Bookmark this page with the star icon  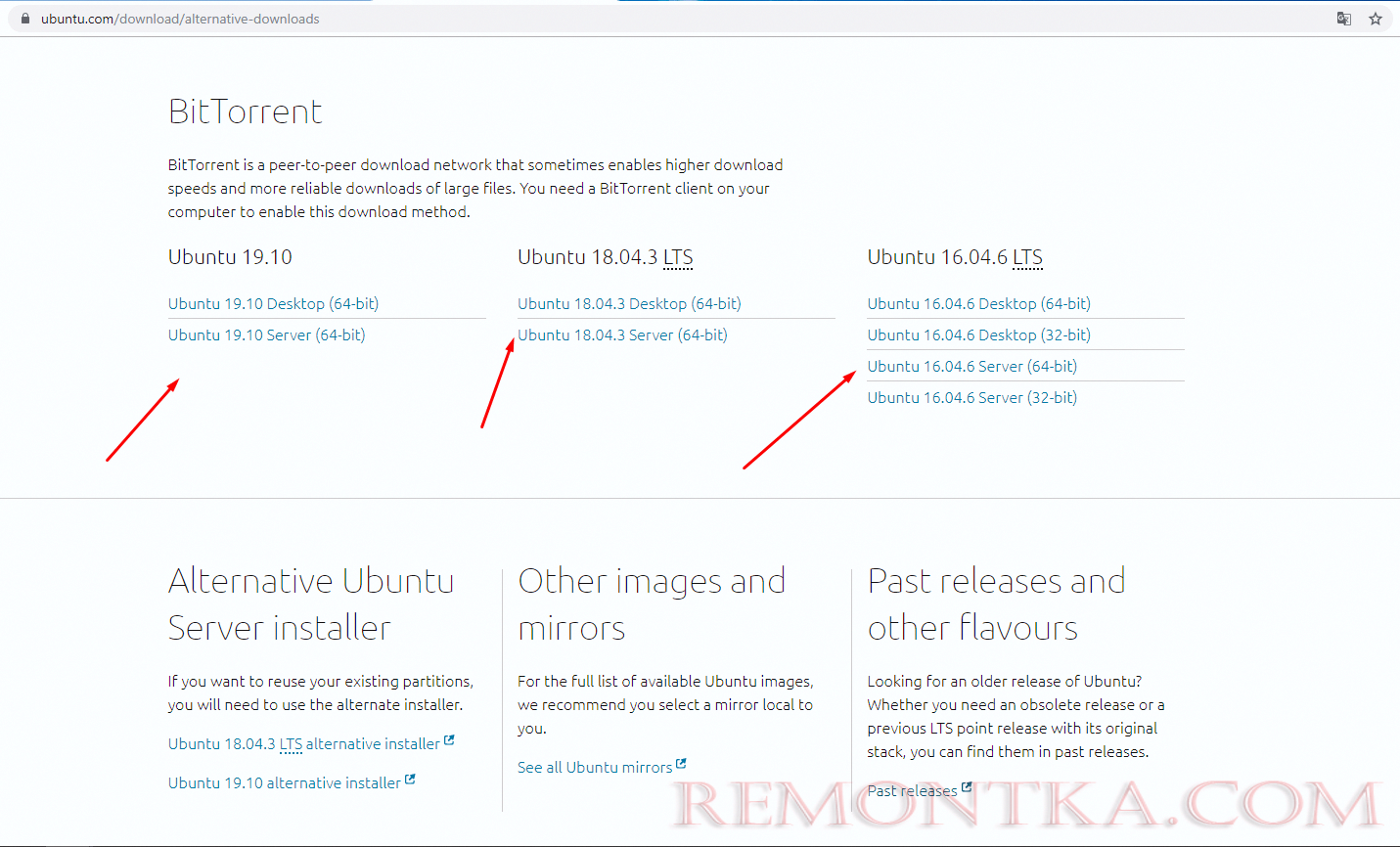(1376, 19)
